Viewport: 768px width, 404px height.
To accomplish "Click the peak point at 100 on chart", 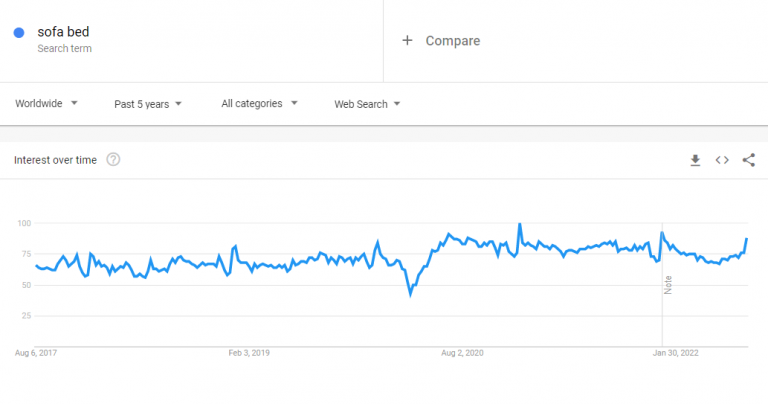I will (x=520, y=224).
